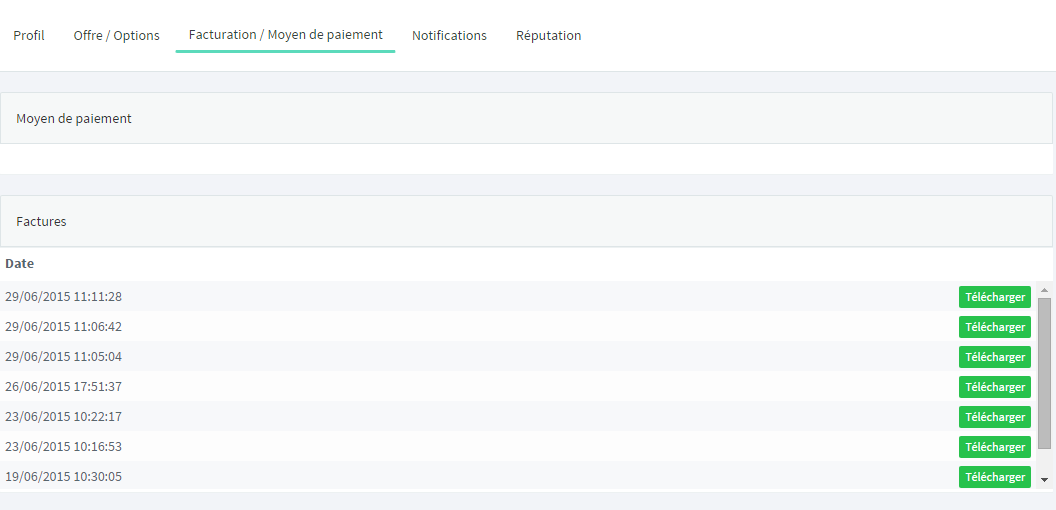Download the 19/06/2015 10:30:05 invoice
This screenshot has height=510, width=1056.
(995, 477)
